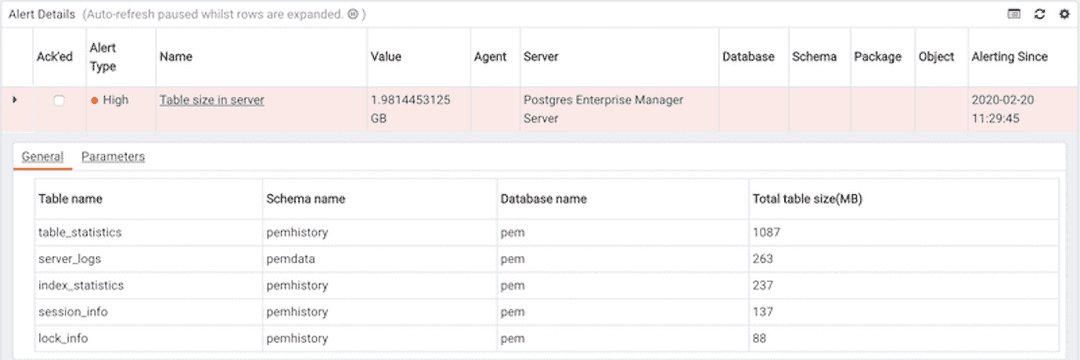This screenshot has width=1080, height=360.
Task: Click the Server column header
Action: click(x=541, y=57)
